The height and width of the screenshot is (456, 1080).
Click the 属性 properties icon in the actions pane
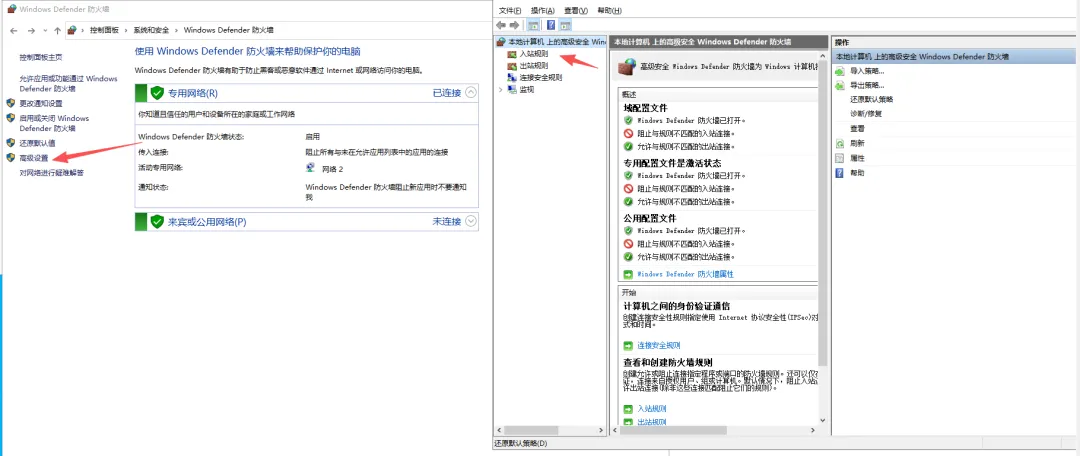(x=840, y=158)
